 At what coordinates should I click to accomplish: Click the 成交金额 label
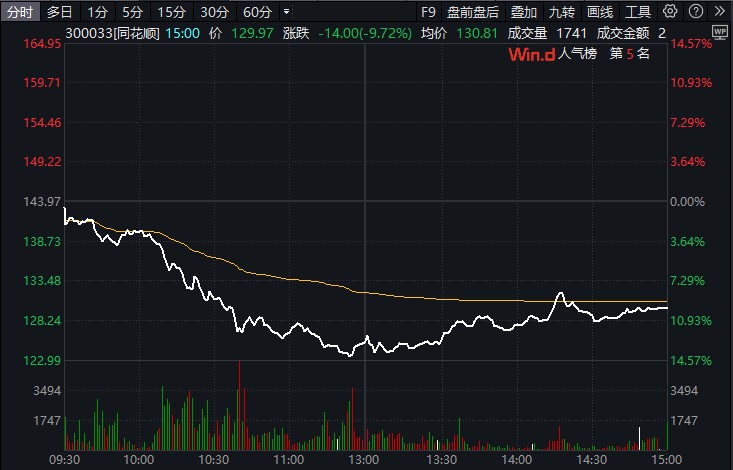623,33
